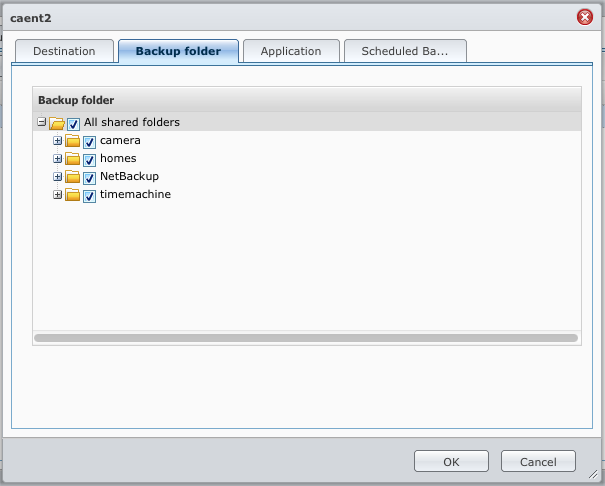Click the Cancel button
The image size is (605, 486).
coord(538,461)
